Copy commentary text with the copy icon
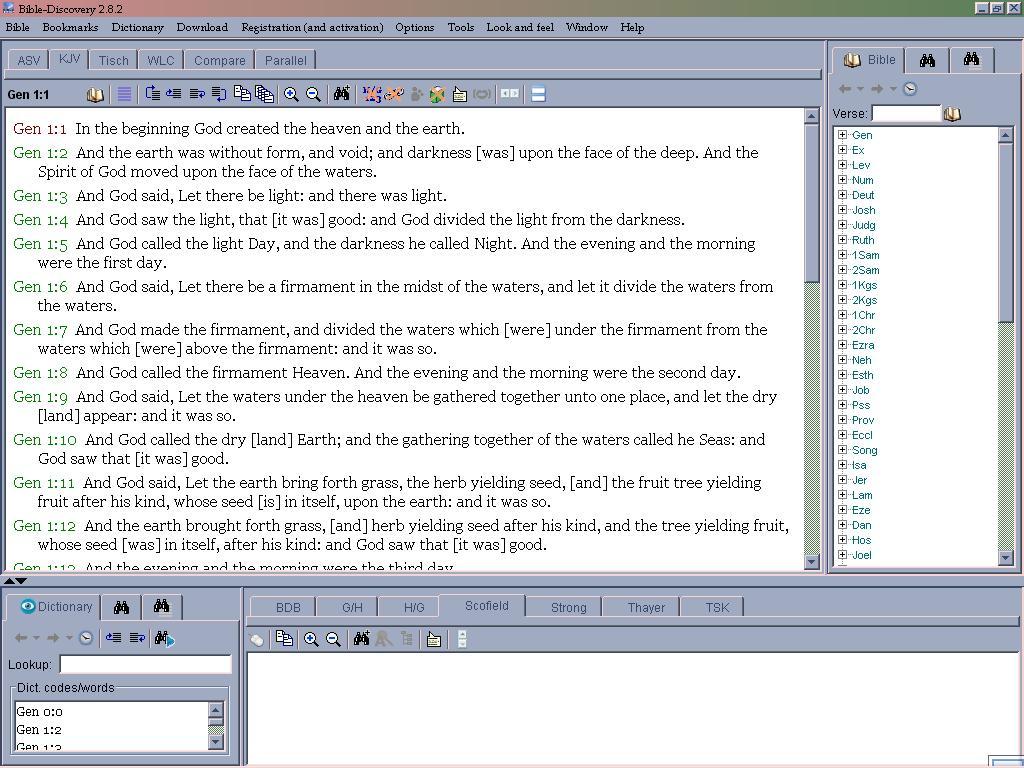 [284, 639]
